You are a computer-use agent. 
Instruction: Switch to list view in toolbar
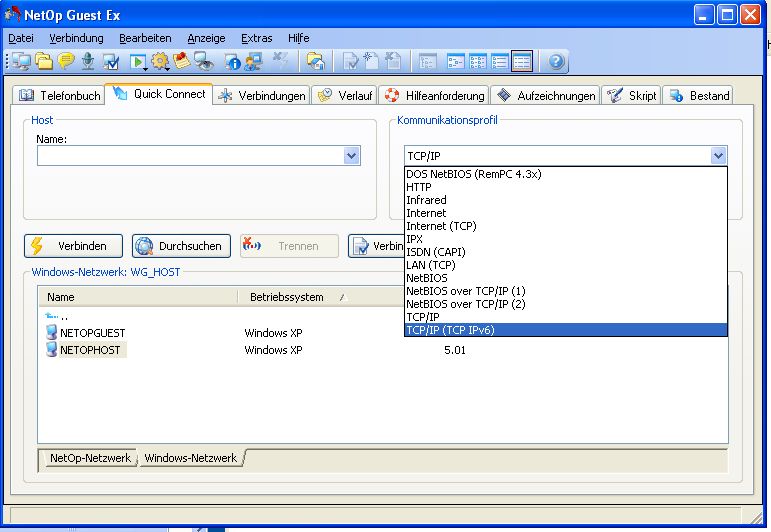point(499,61)
